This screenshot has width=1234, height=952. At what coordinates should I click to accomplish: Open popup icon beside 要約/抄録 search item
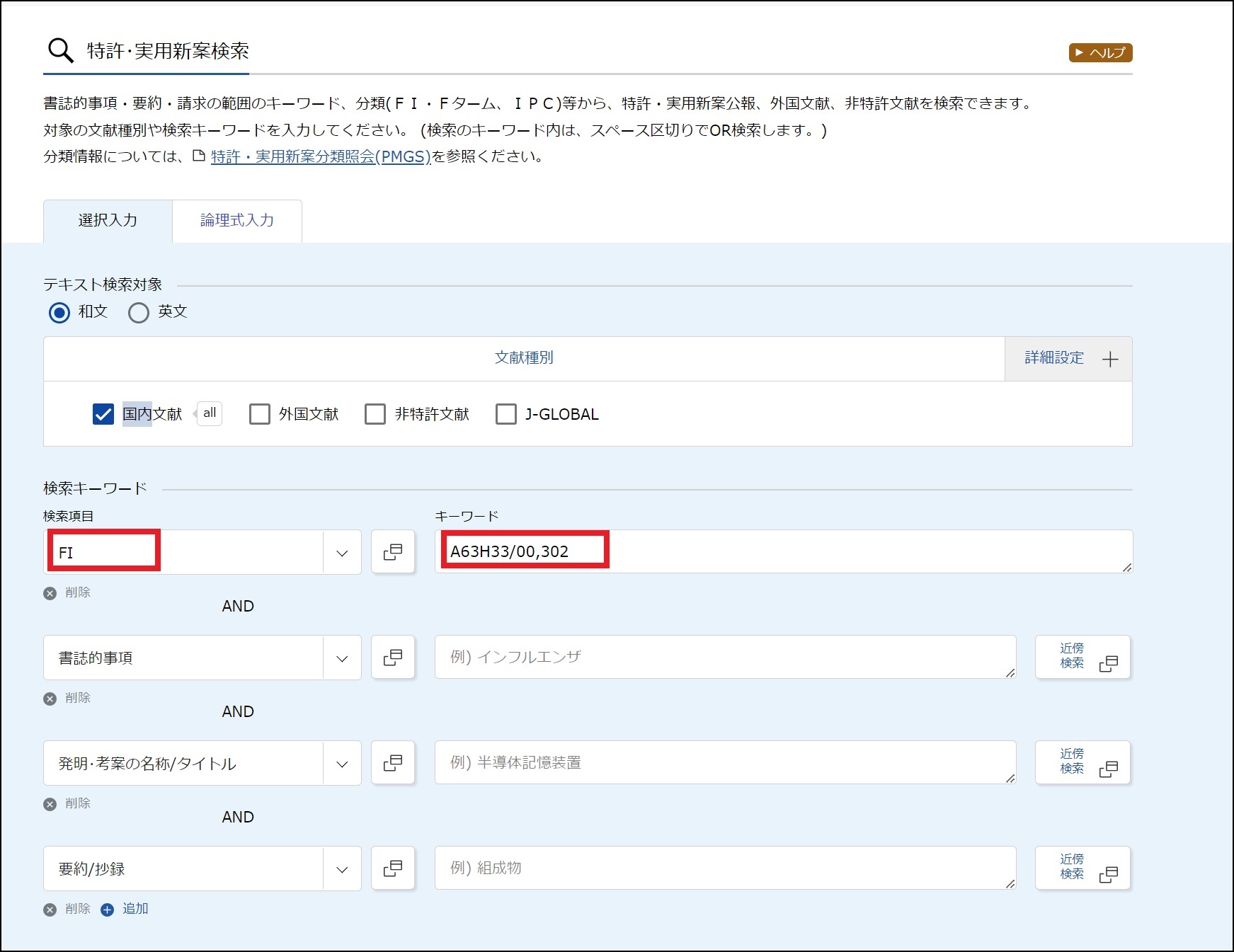click(393, 868)
